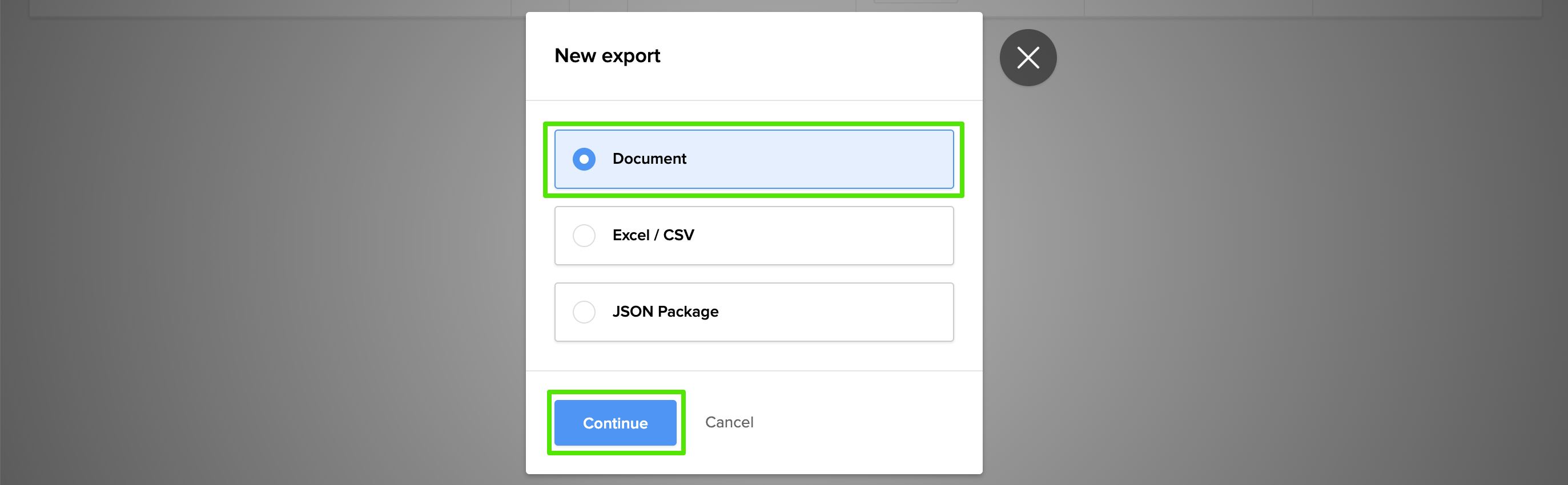Viewport: 1568px width, 485px height.
Task: Click empty area of the Excel / CSV card
Action: (x=840, y=236)
